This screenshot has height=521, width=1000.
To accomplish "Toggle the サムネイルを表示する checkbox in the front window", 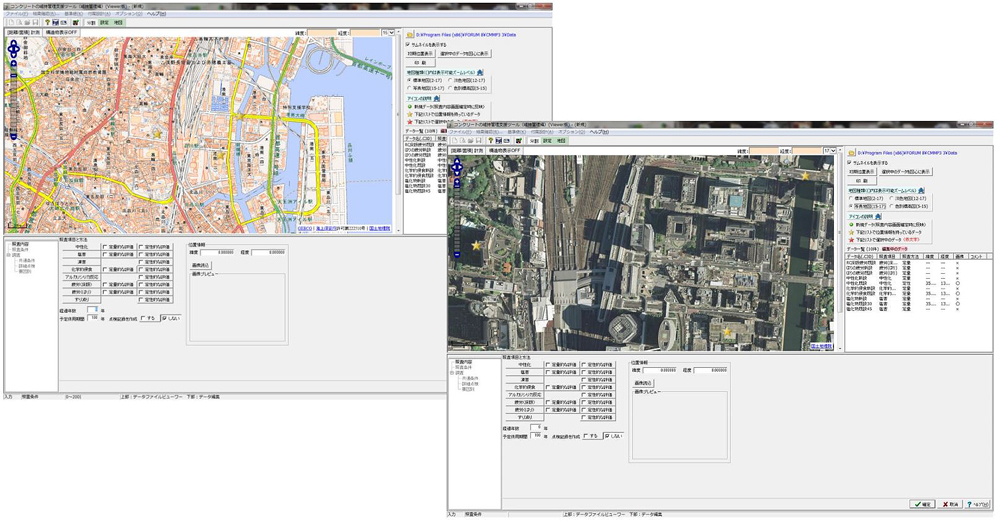I will [x=849, y=162].
